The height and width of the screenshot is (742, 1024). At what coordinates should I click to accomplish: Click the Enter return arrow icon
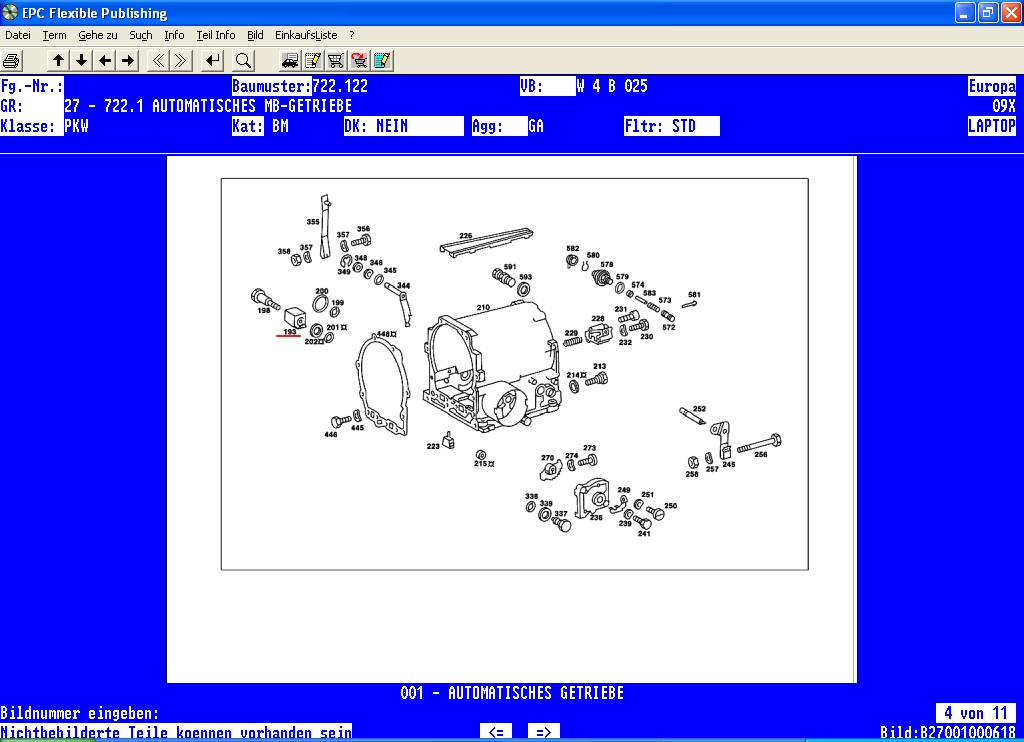(212, 60)
